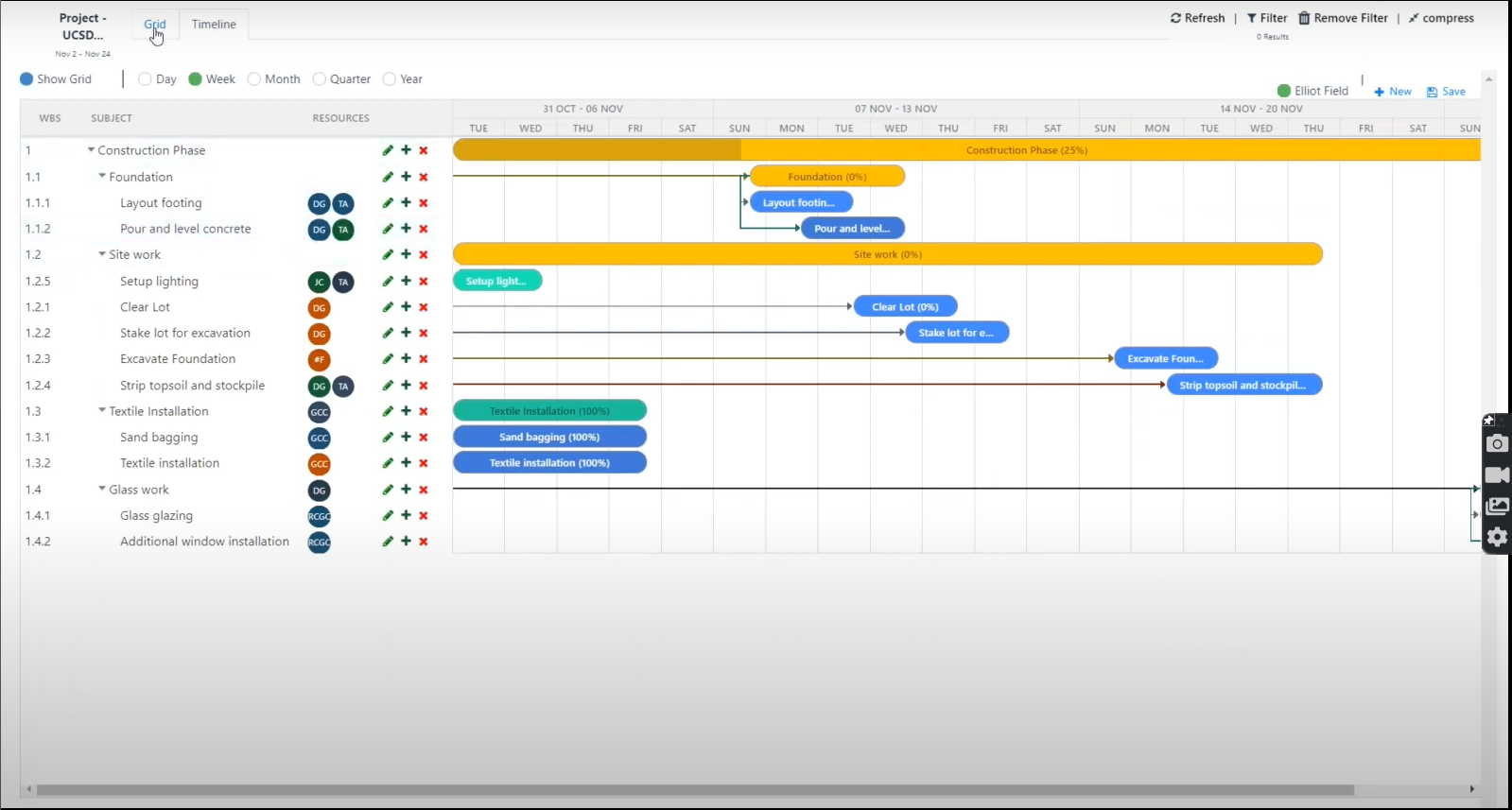Click the compress button

1441,18
